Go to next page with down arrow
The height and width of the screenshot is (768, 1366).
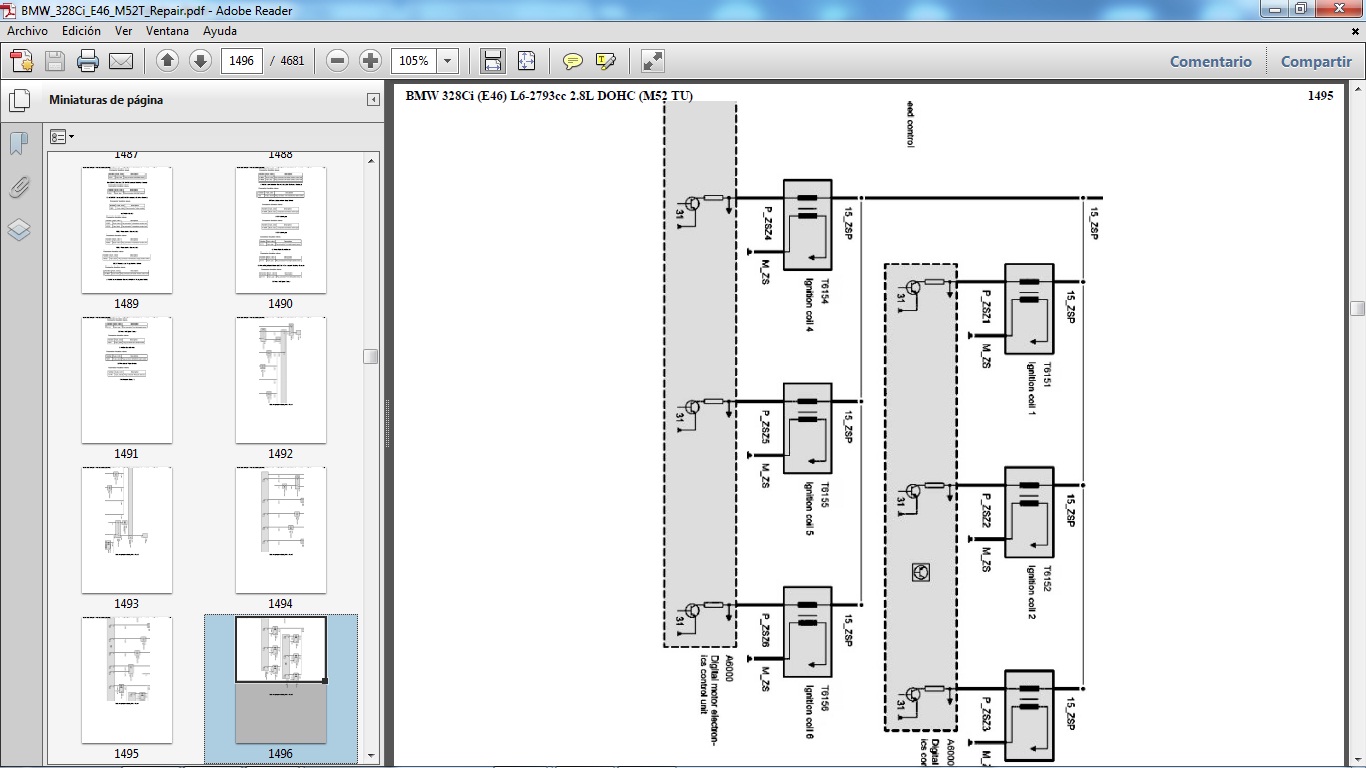point(200,61)
